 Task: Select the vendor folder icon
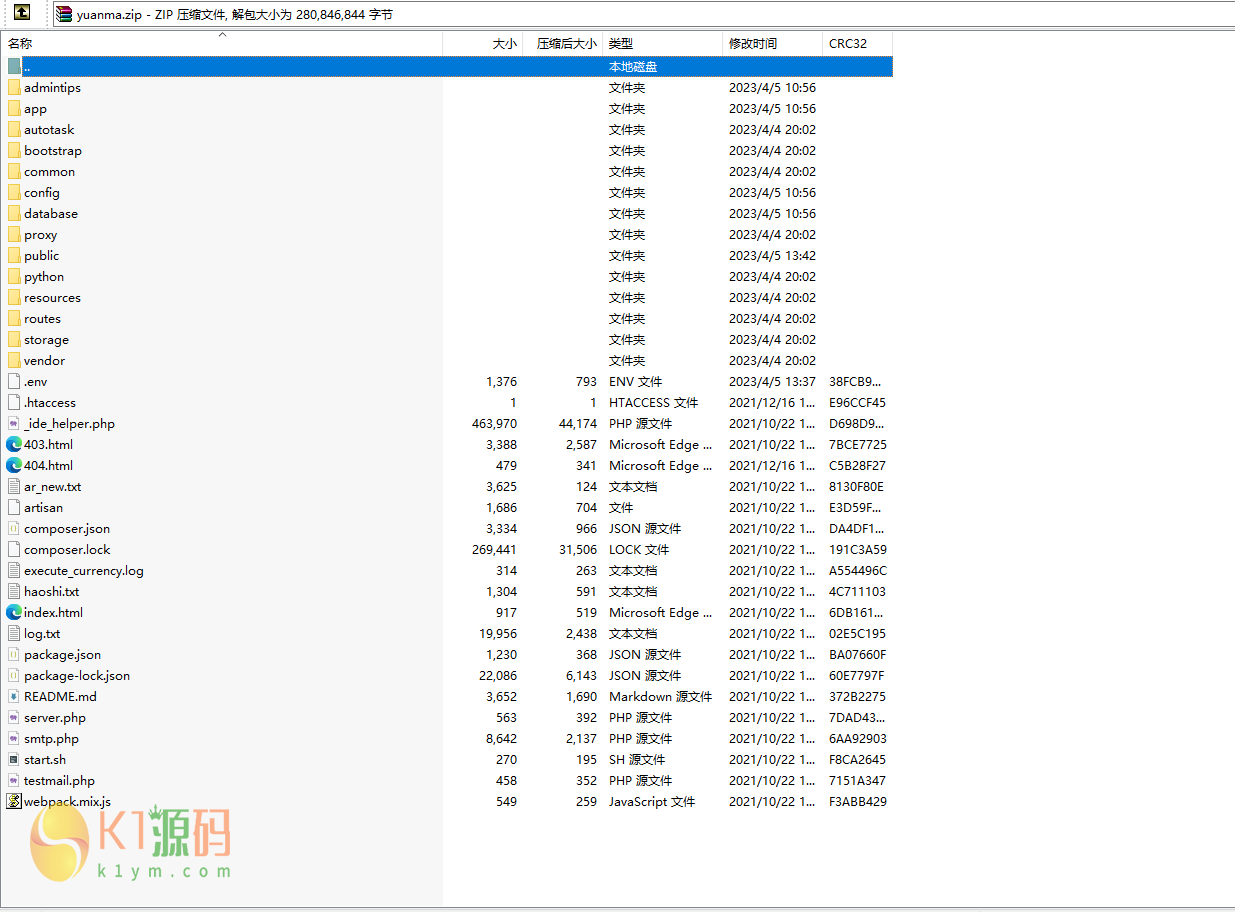click(14, 360)
